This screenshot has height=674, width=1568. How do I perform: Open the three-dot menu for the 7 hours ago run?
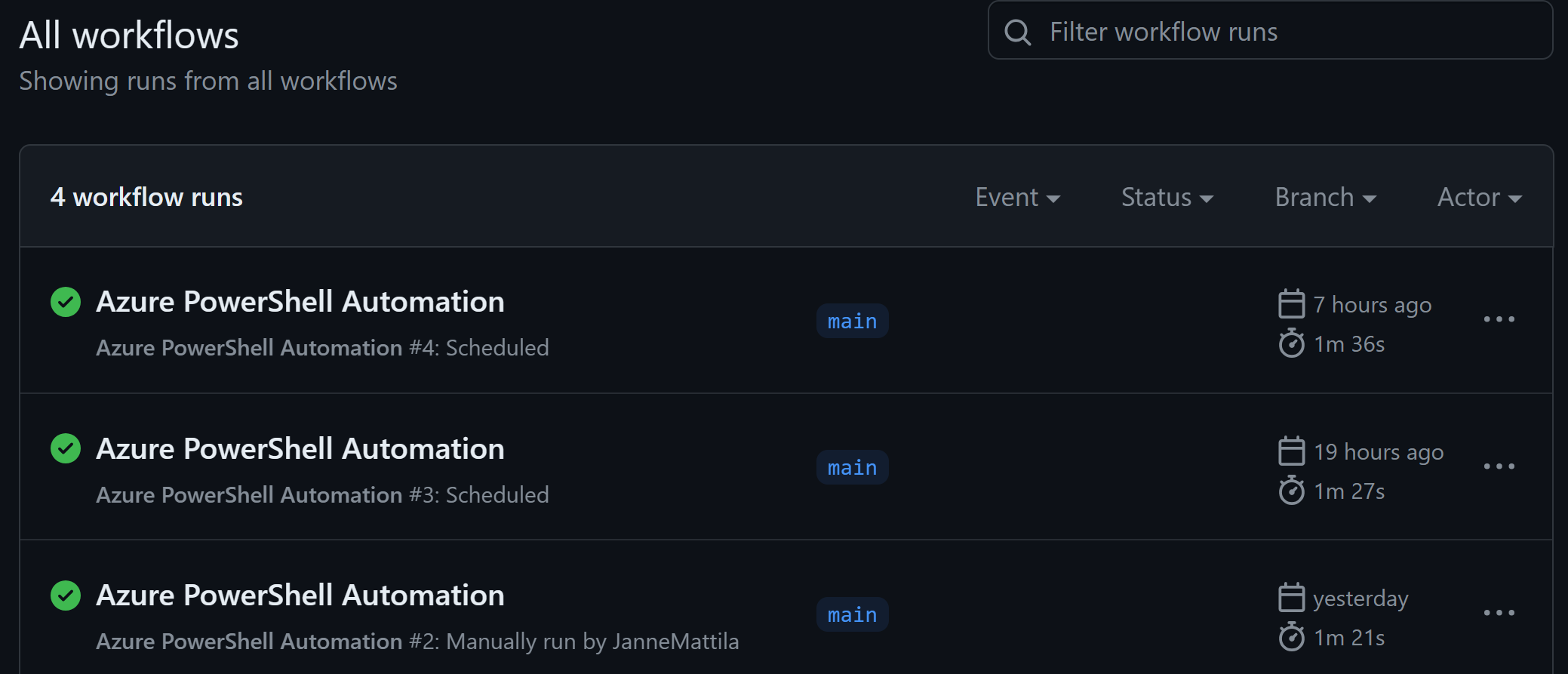pyautogui.click(x=1499, y=319)
